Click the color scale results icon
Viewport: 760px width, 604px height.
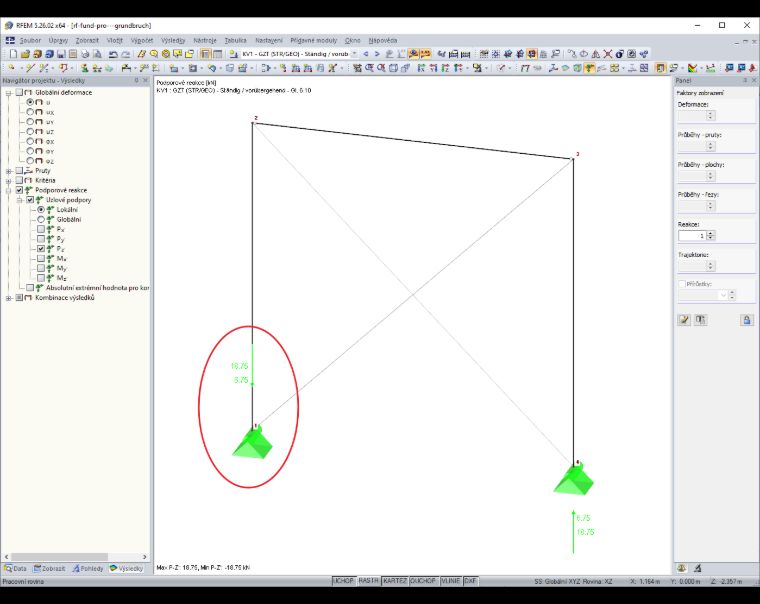click(x=693, y=68)
